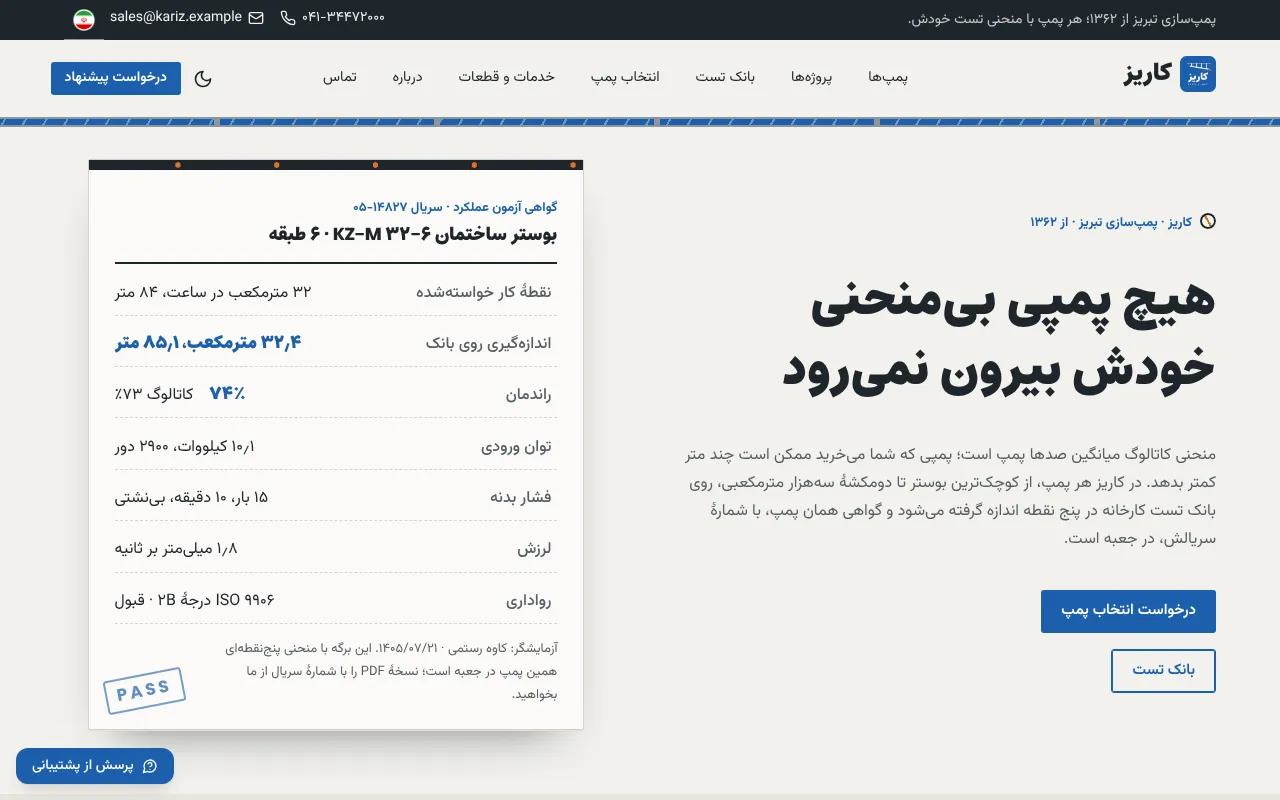Click value ۱۰٫۱ کیلووات، ۲۹۰۰ دور

[x=185, y=446]
